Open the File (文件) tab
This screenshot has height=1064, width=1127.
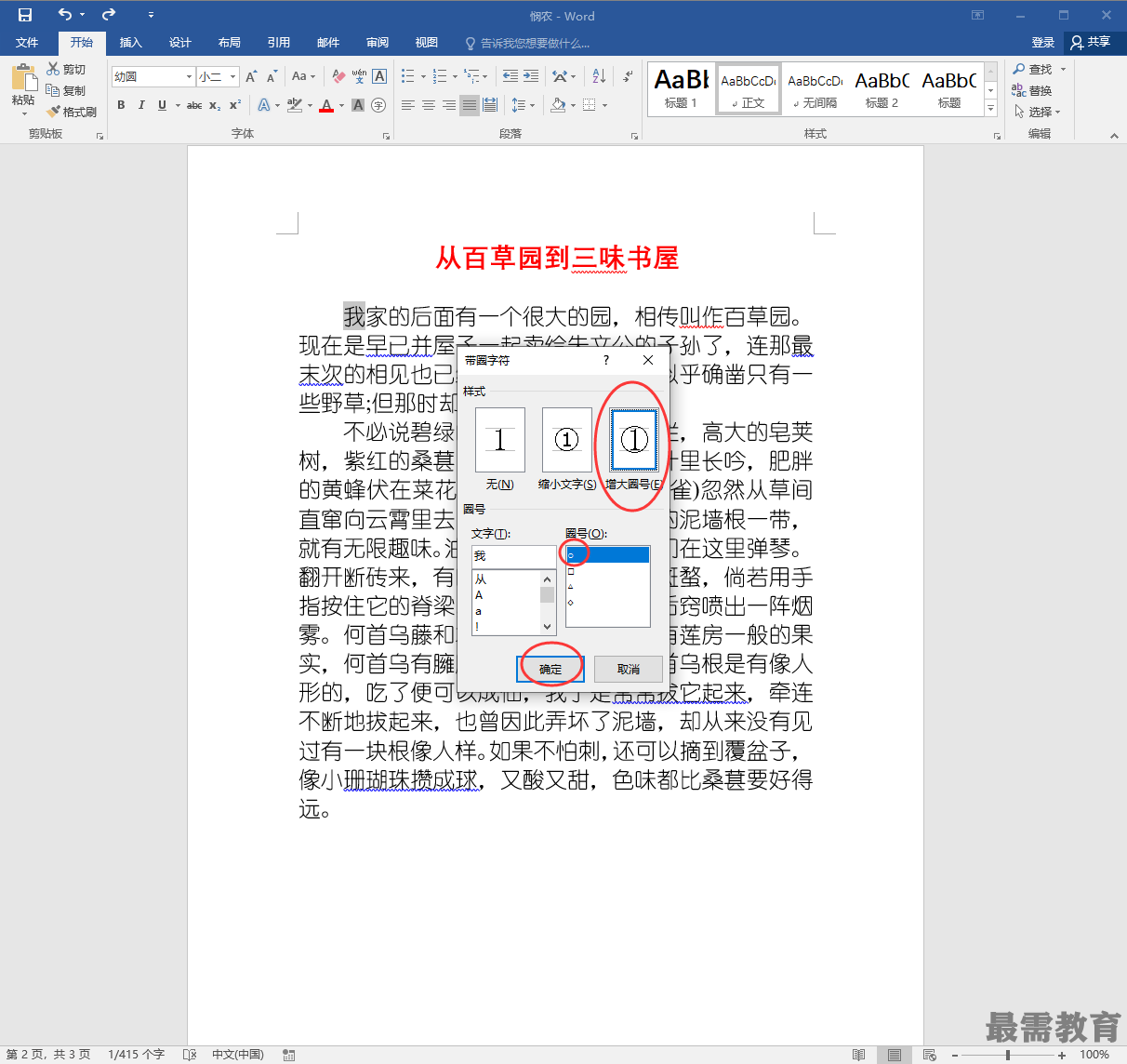pyautogui.click(x=27, y=43)
